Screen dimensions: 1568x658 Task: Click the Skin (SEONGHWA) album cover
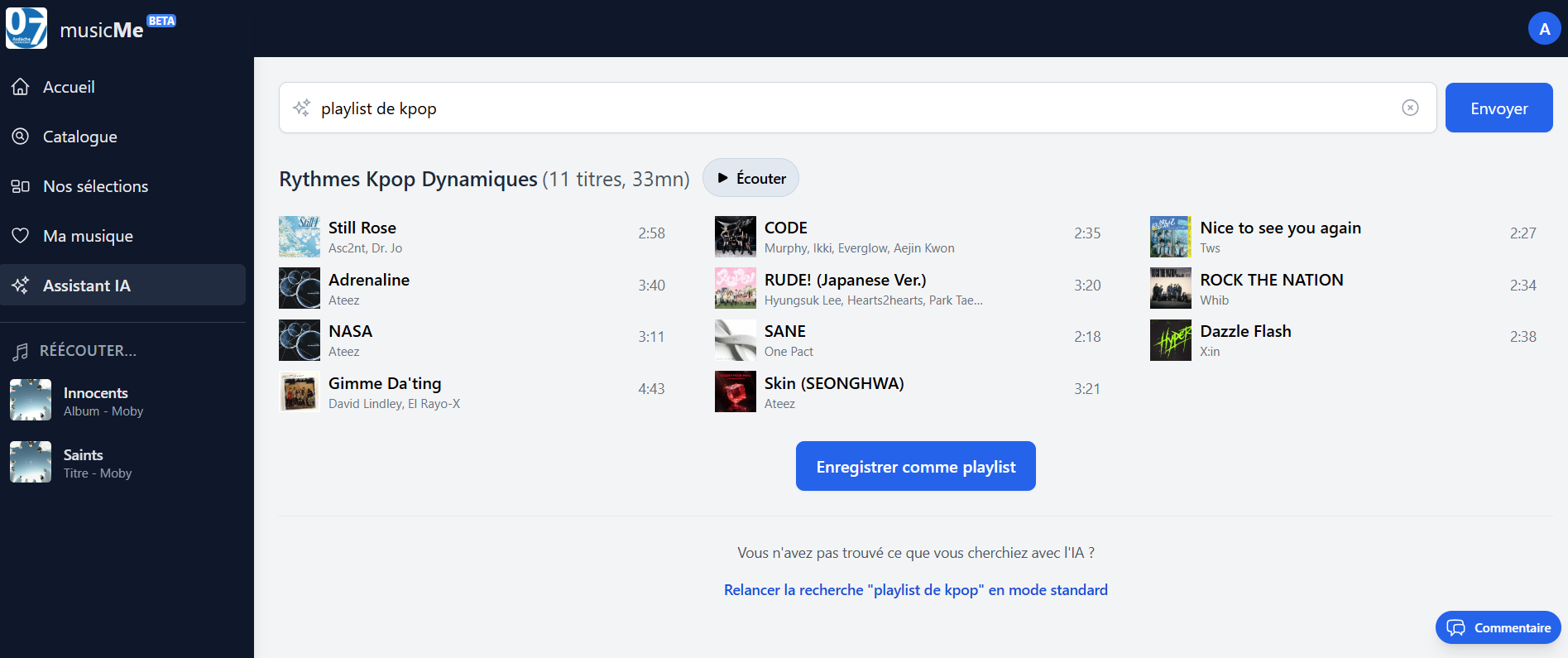click(x=736, y=391)
